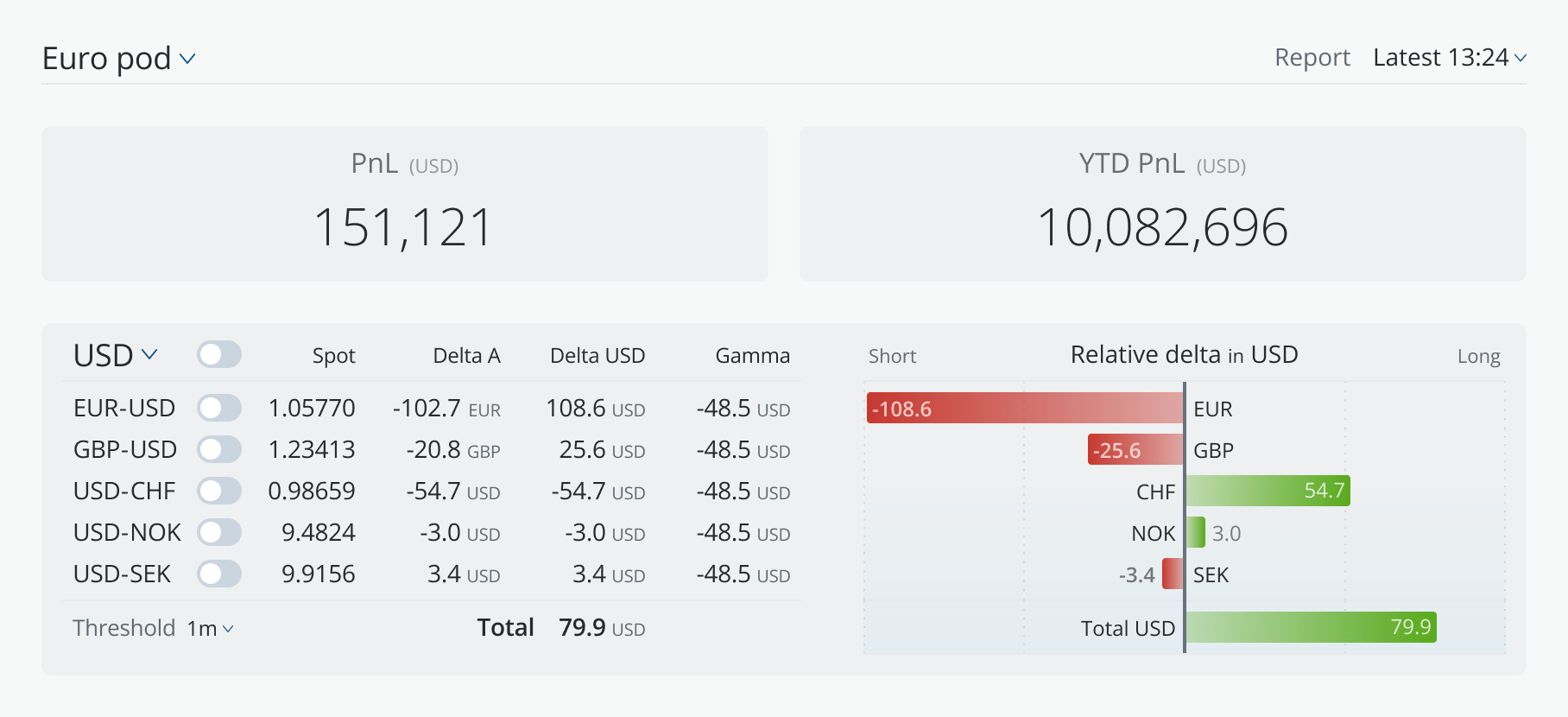Open the Euro pod selector dropdown
1568x717 pixels.
119,59
